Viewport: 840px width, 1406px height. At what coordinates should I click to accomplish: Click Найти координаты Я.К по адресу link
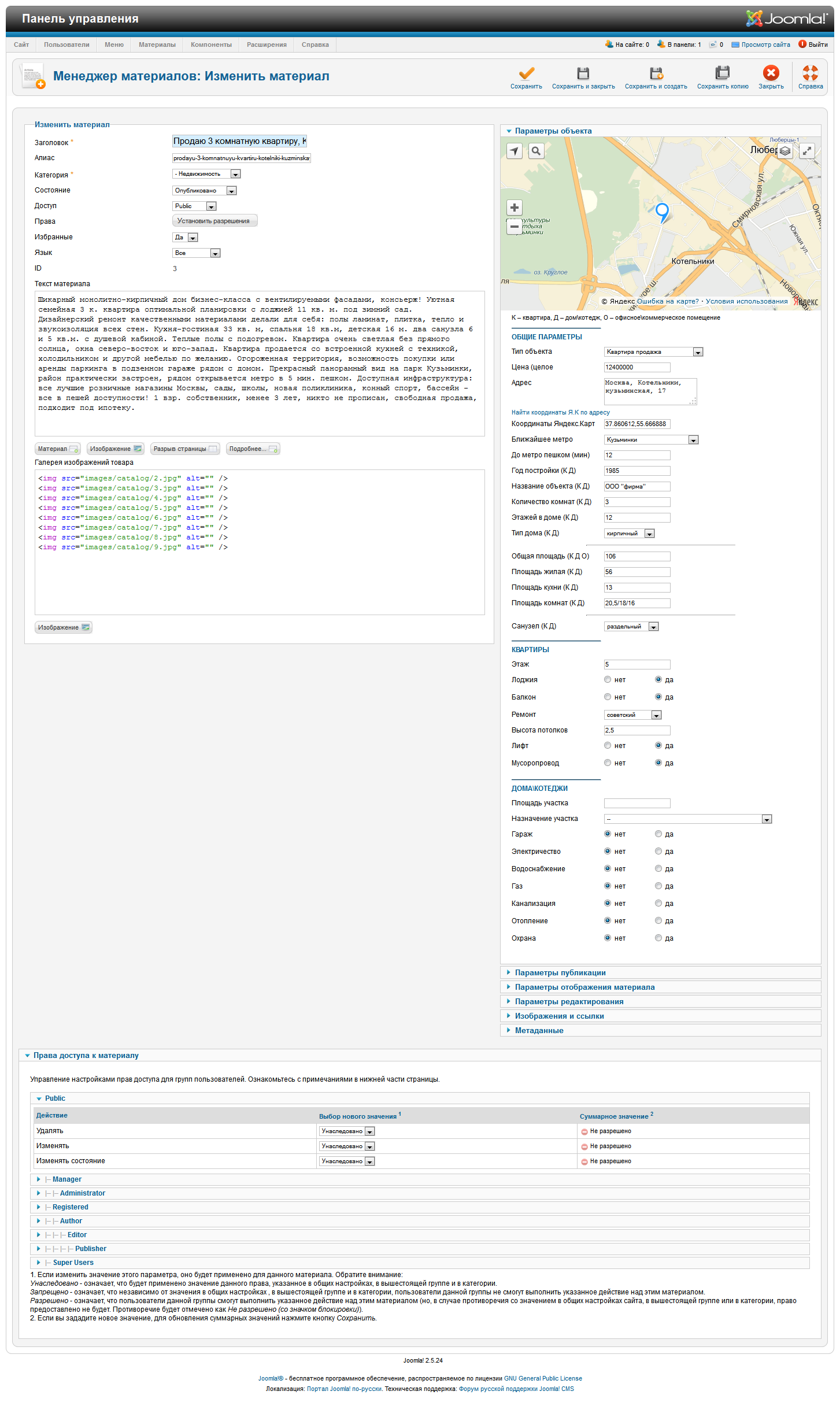click(560, 413)
